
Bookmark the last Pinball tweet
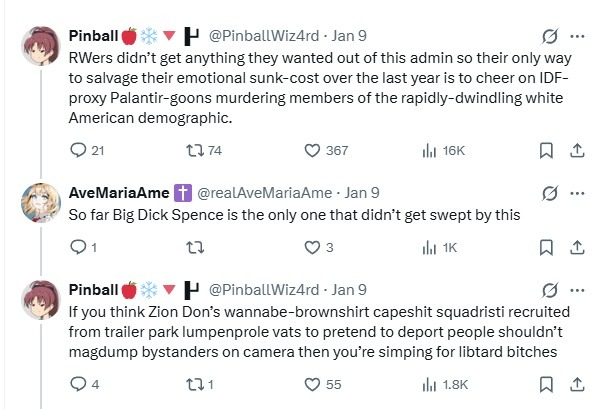tap(546, 383)
